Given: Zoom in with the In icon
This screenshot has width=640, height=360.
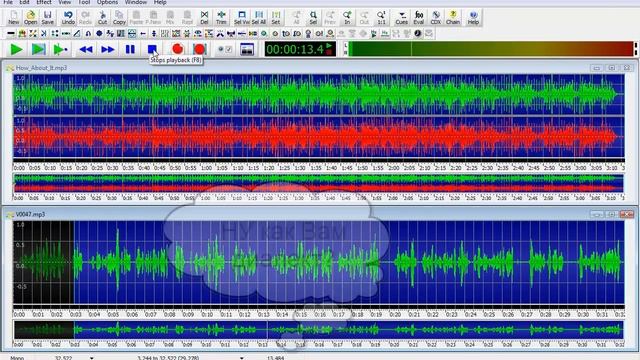Looking at the screenshot, I should pos(347,17).
